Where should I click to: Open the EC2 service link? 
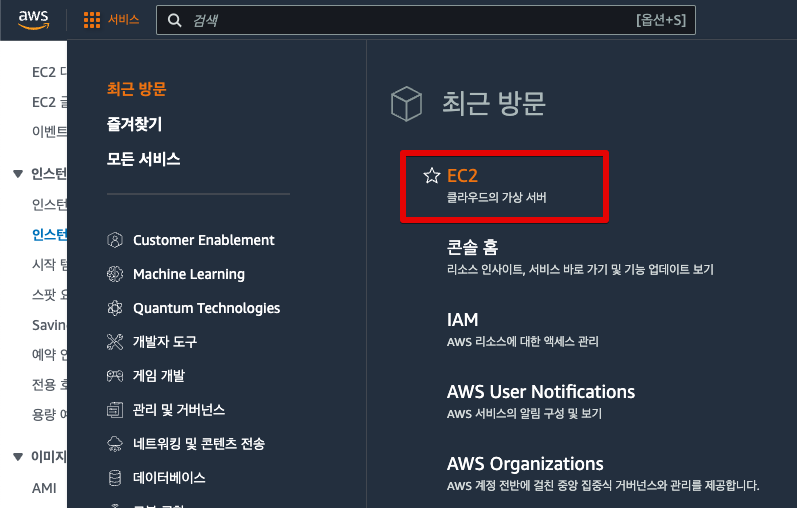tap(462, 176)
